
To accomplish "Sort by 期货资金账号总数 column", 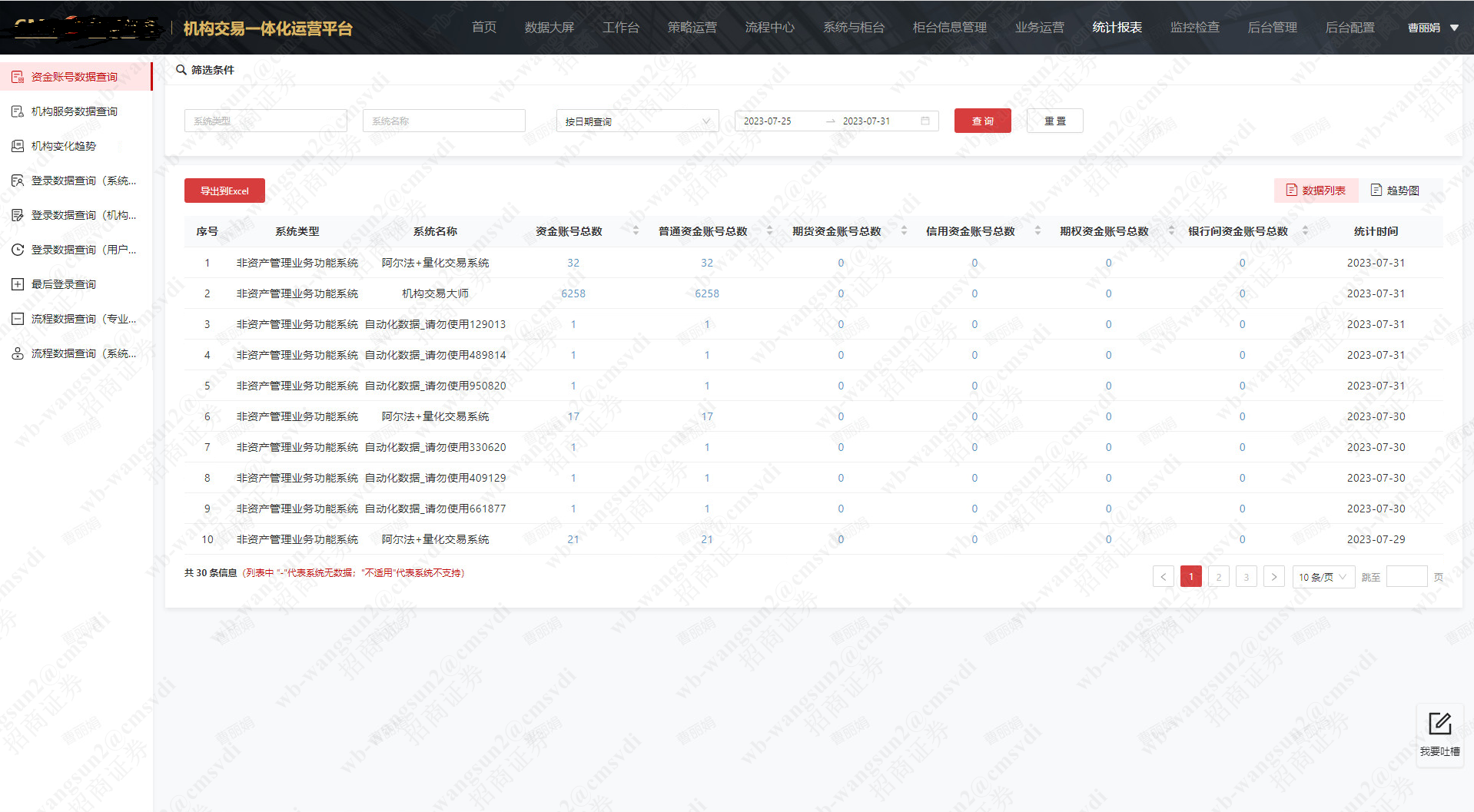I will click(x=904, y=230).
